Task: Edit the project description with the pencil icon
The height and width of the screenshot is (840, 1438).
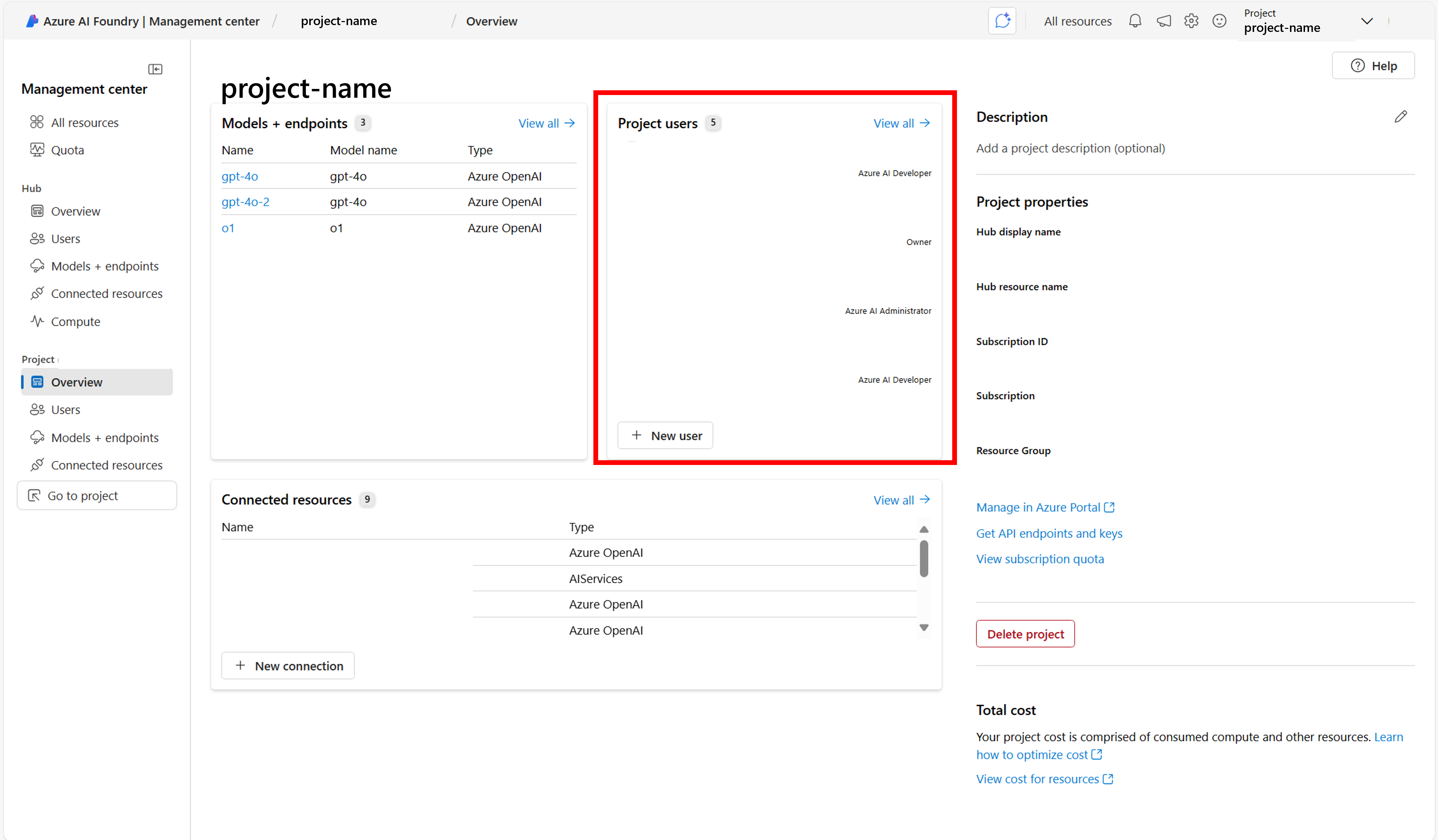Action: click(x=1401, y=116)
